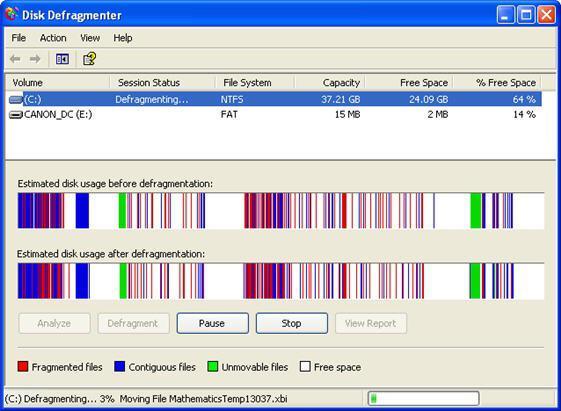
Task: Pause the defragmentation
Action: pos(213,323)
